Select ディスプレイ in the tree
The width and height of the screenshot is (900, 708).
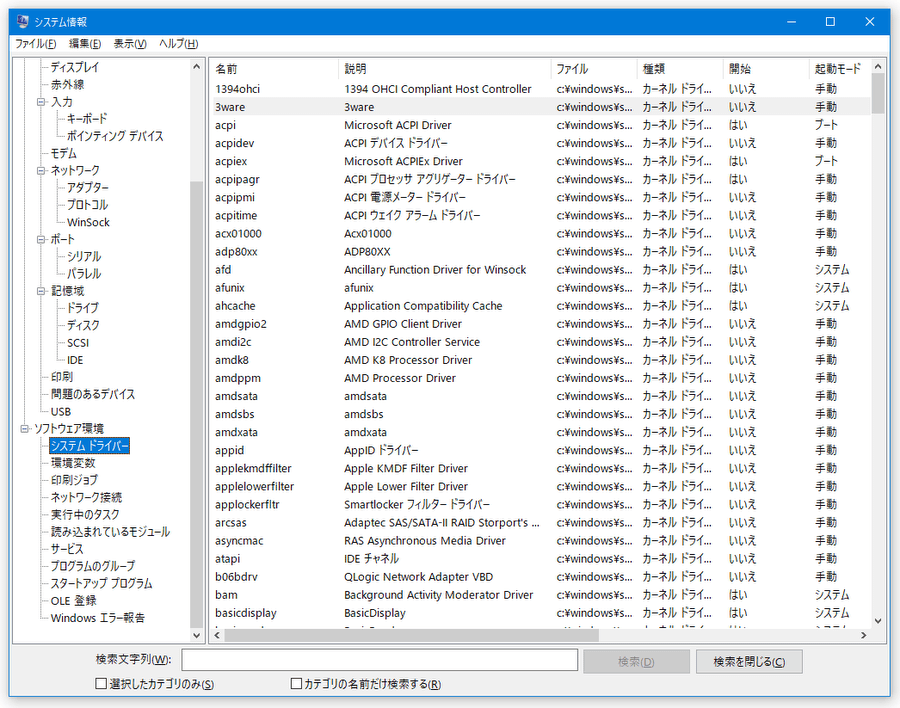click(75, 67)
